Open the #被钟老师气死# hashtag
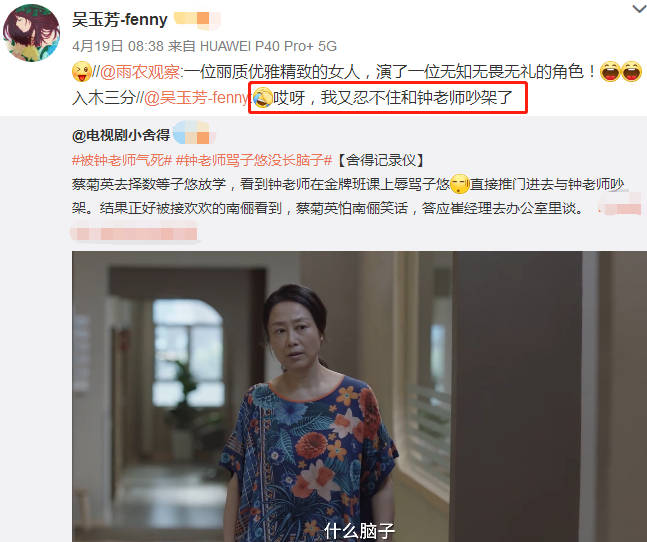 click(x=122, y=160)
